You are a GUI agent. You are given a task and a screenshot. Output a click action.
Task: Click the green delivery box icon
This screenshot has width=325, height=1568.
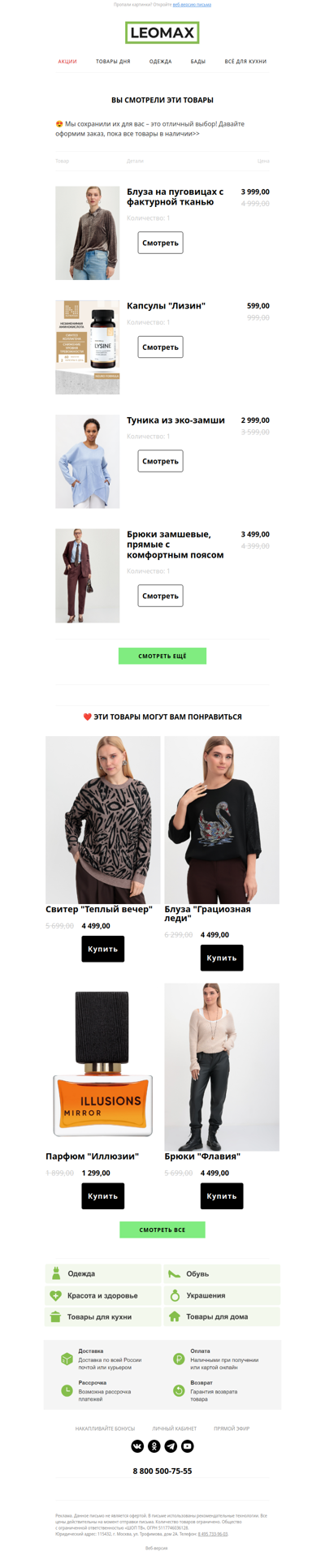pos(67,1359)
